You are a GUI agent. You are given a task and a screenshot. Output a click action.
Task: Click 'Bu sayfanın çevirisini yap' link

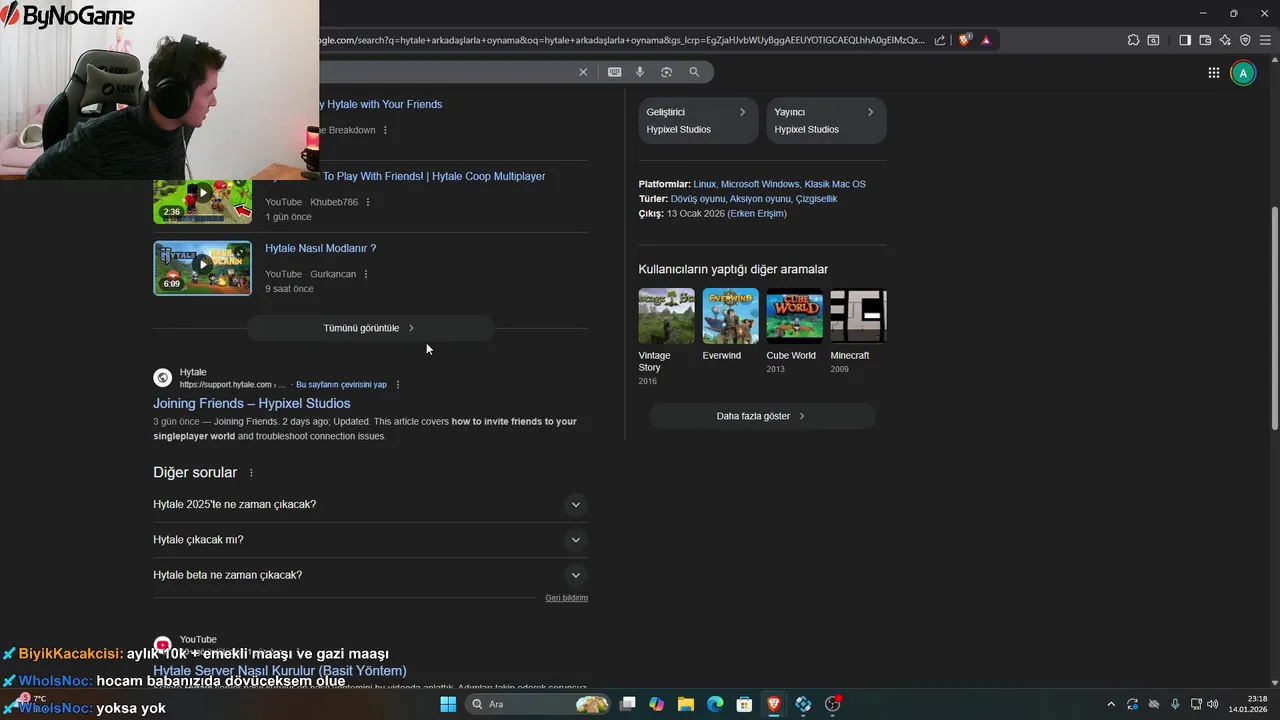tap(341, 384)
